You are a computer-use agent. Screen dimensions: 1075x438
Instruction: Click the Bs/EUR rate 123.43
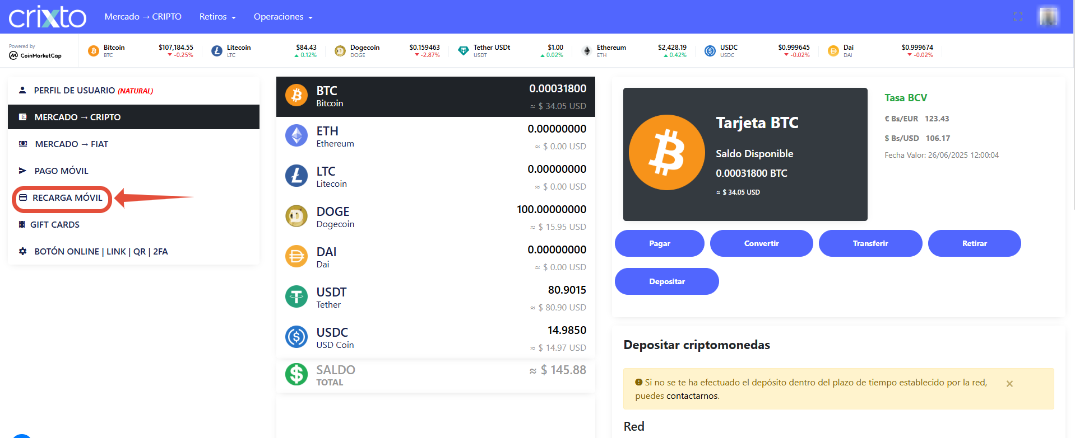937,119
